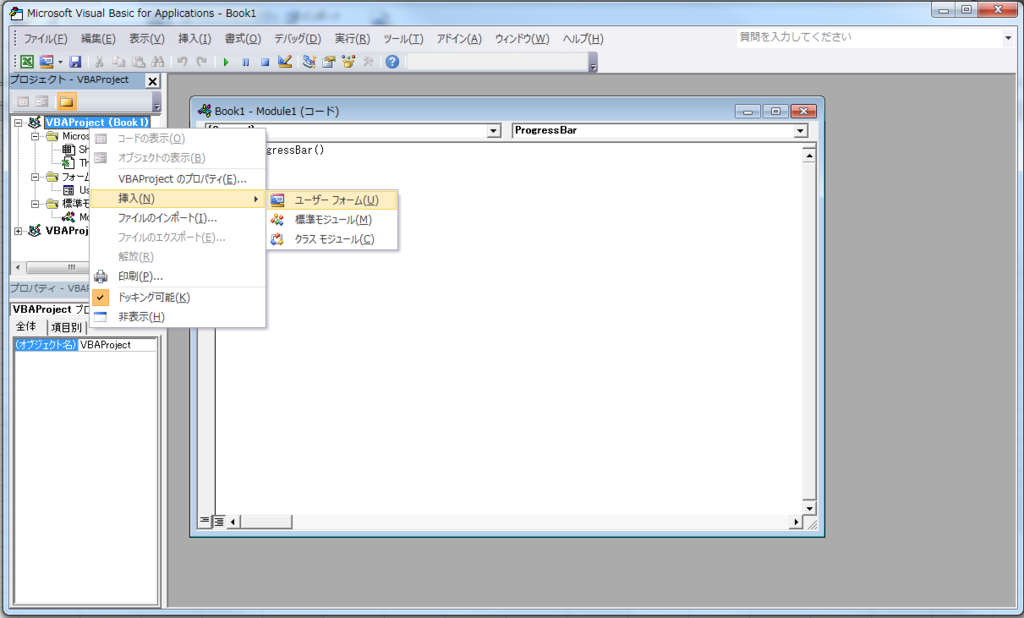Open the ヘルプ(H) menu
Viewport: 1024px width, 618px height.
pos(583,39)
